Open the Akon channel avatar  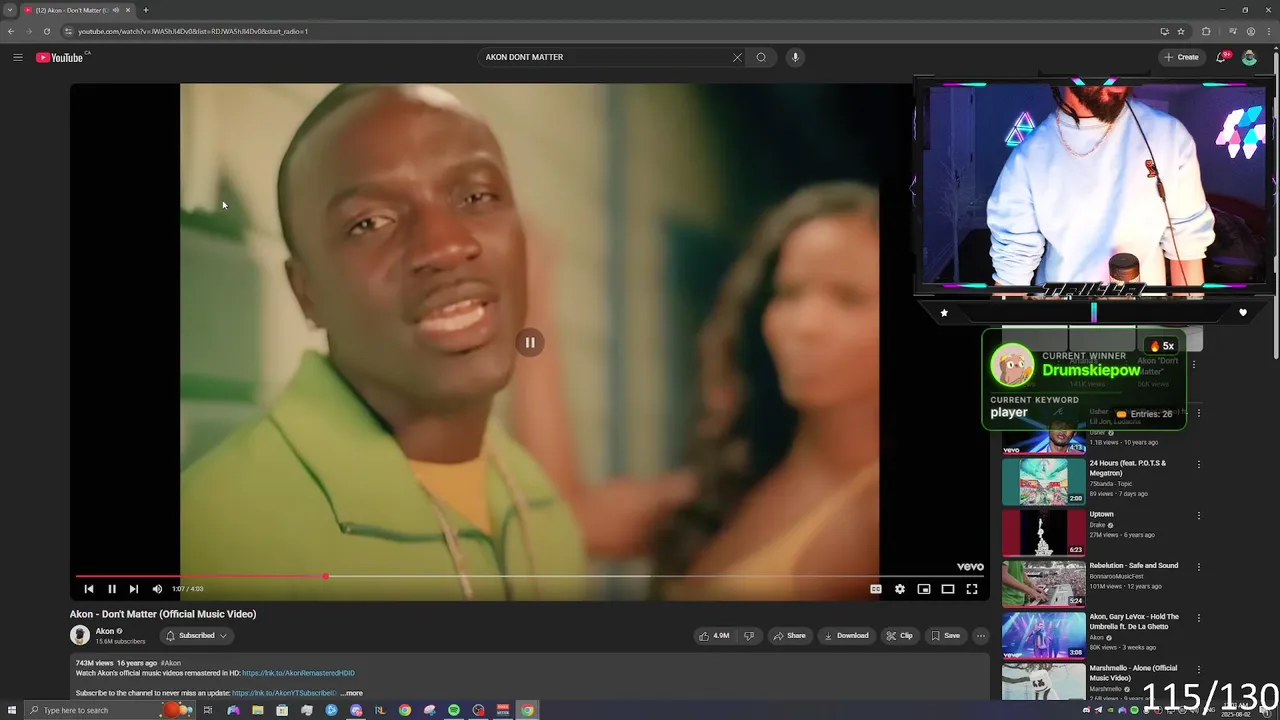pos(79,635)
